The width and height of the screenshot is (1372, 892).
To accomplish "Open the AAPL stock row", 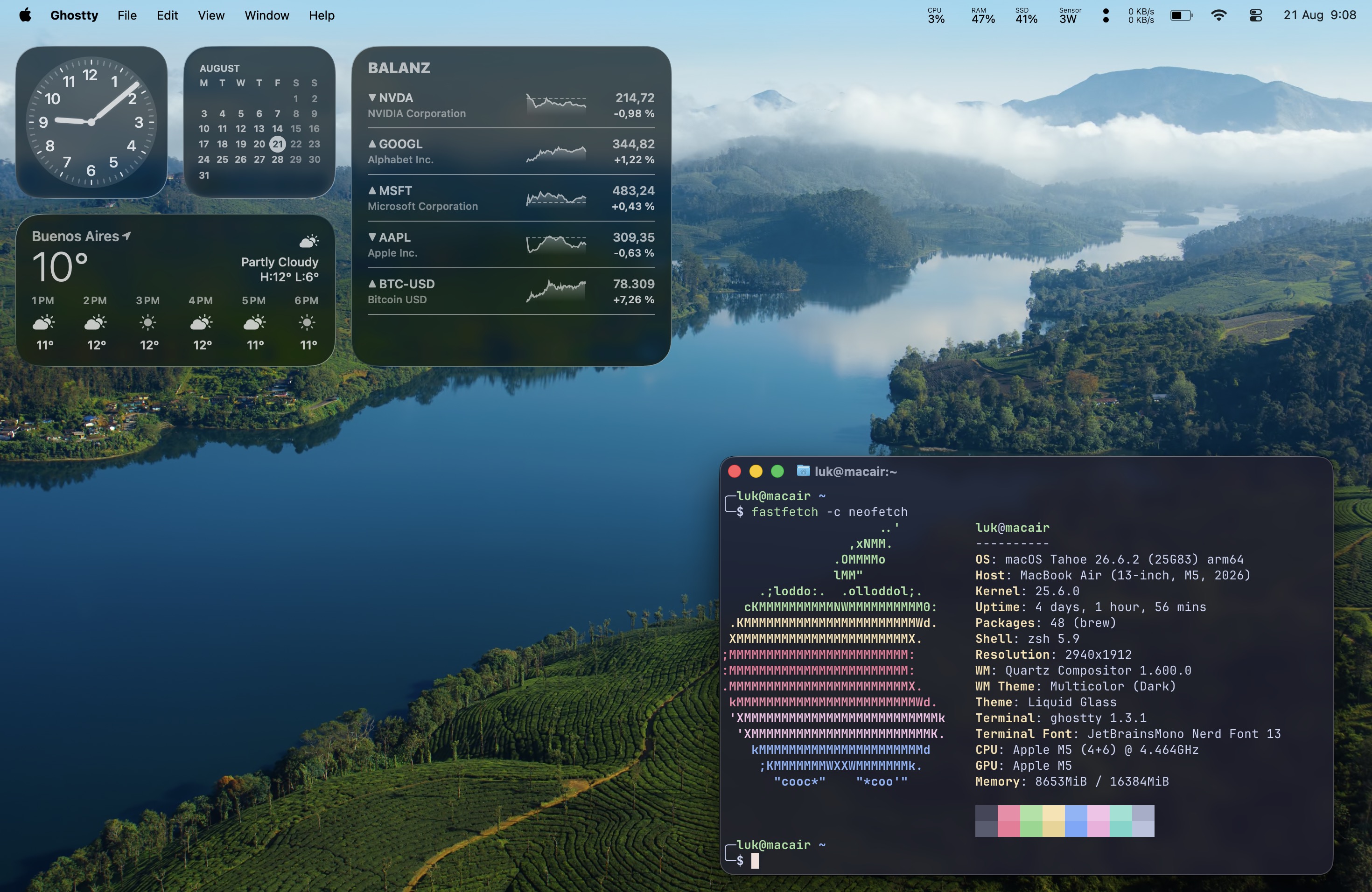I will click(x=511, y=245).
